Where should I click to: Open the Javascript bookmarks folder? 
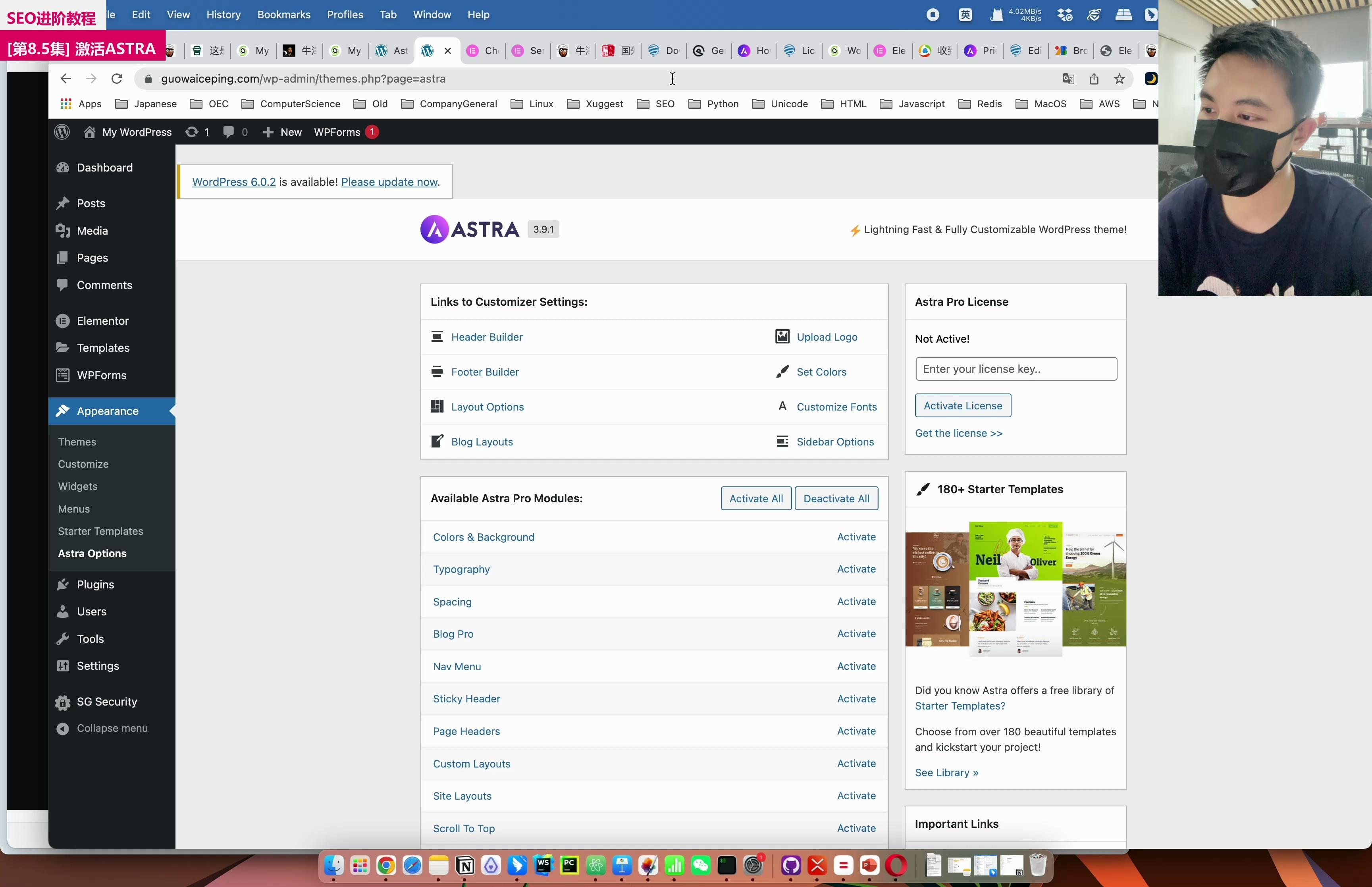(913, 104)
